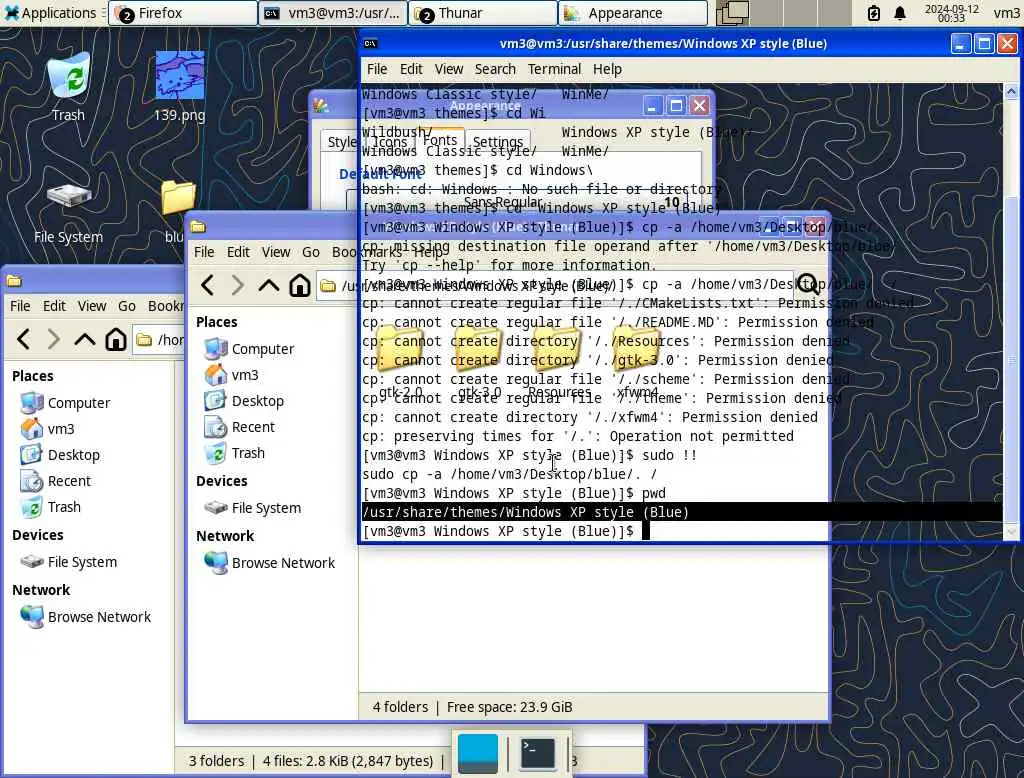This screenshot has height=778, width=1024.
Task: Select vm3 home in middle Thunar sidebar
Action: [x=232, y=375]
